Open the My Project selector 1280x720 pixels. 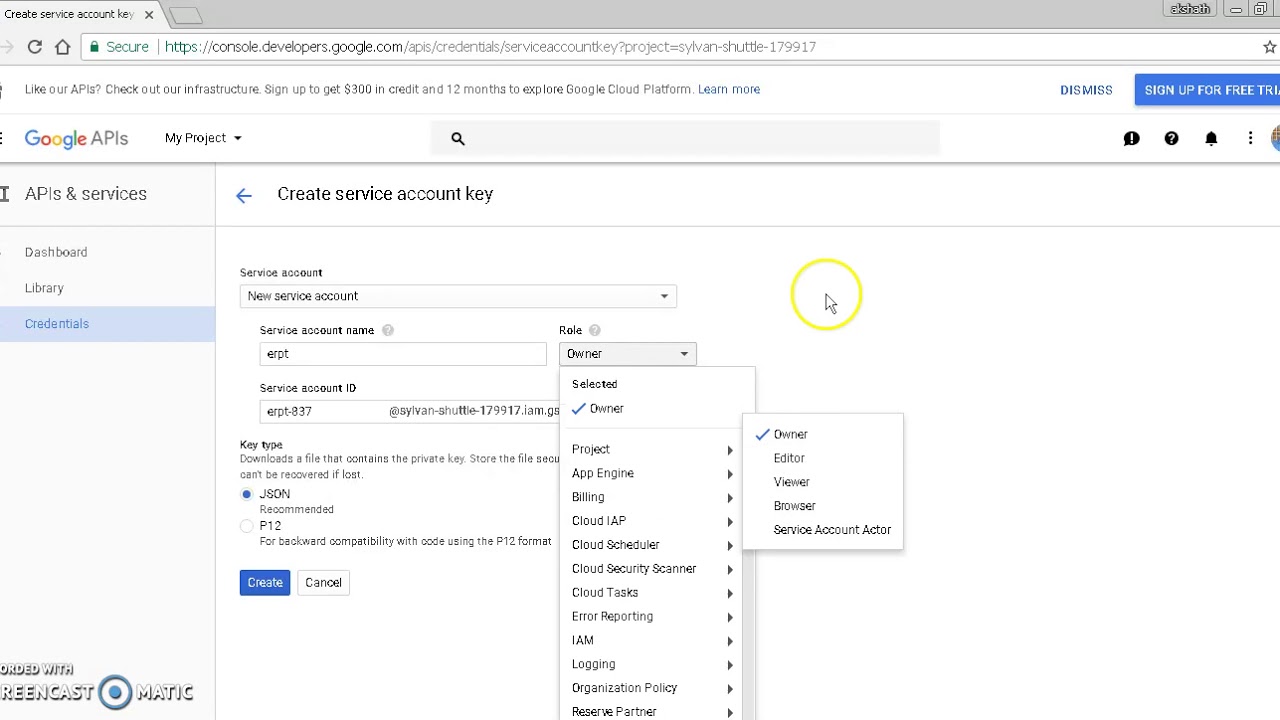coord(203,138)
